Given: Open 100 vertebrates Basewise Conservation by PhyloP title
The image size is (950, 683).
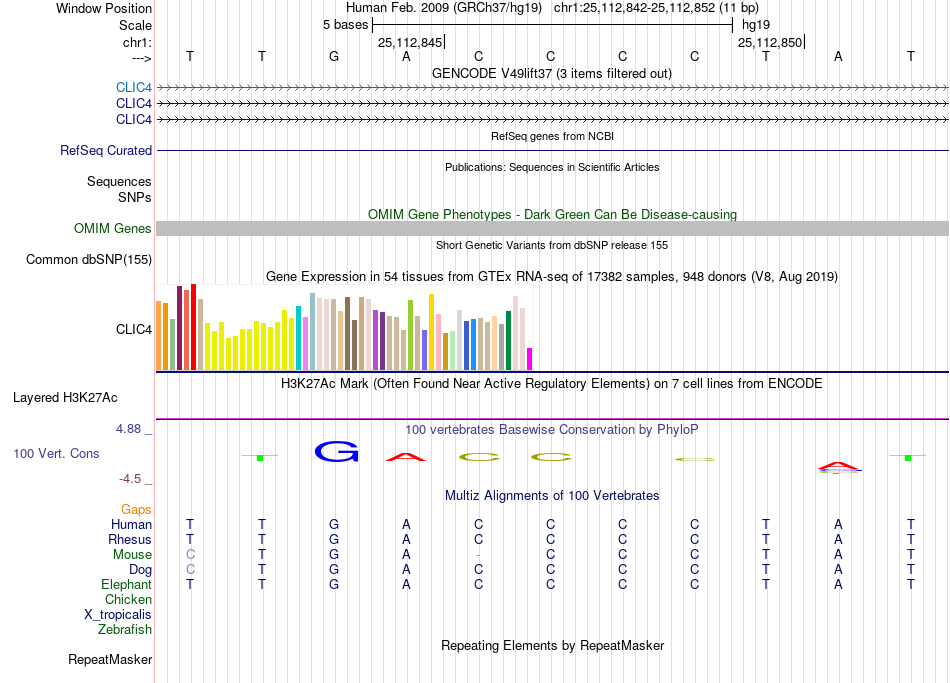Looking at the screenshot, I should click(x=552, y=430).
